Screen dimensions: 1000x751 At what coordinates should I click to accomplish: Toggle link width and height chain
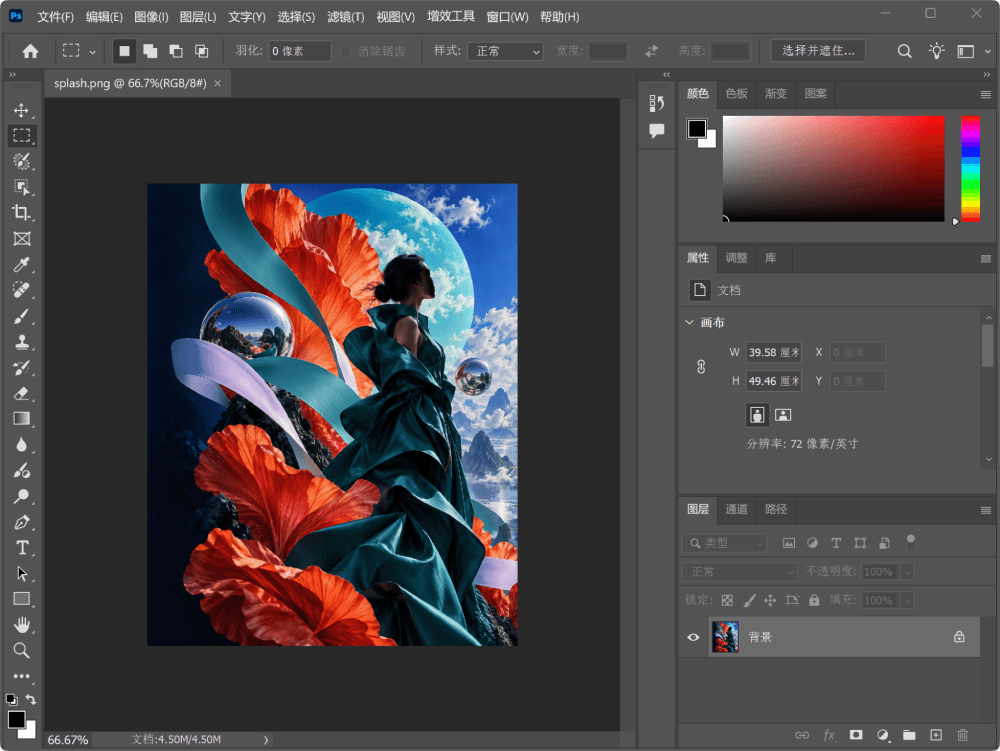coord(701,367)
